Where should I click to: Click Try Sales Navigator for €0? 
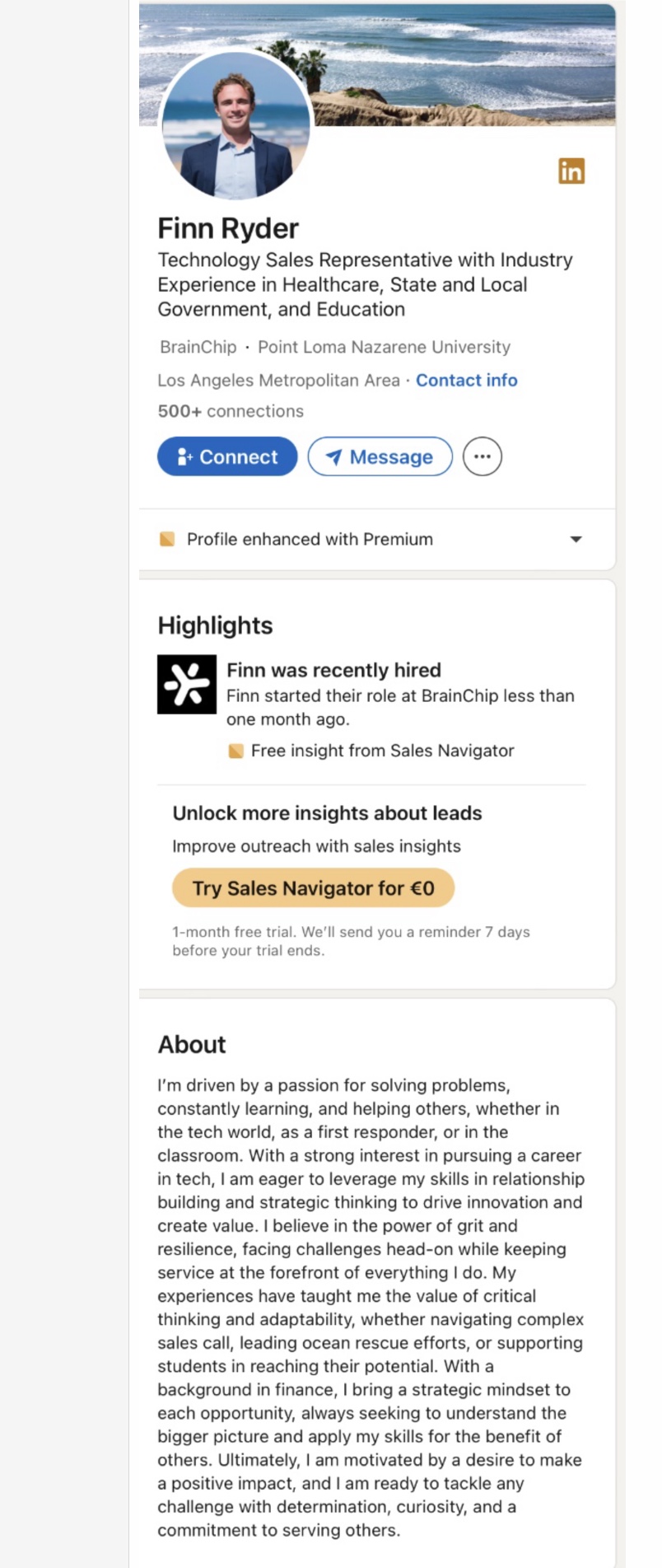click(313, 888)
